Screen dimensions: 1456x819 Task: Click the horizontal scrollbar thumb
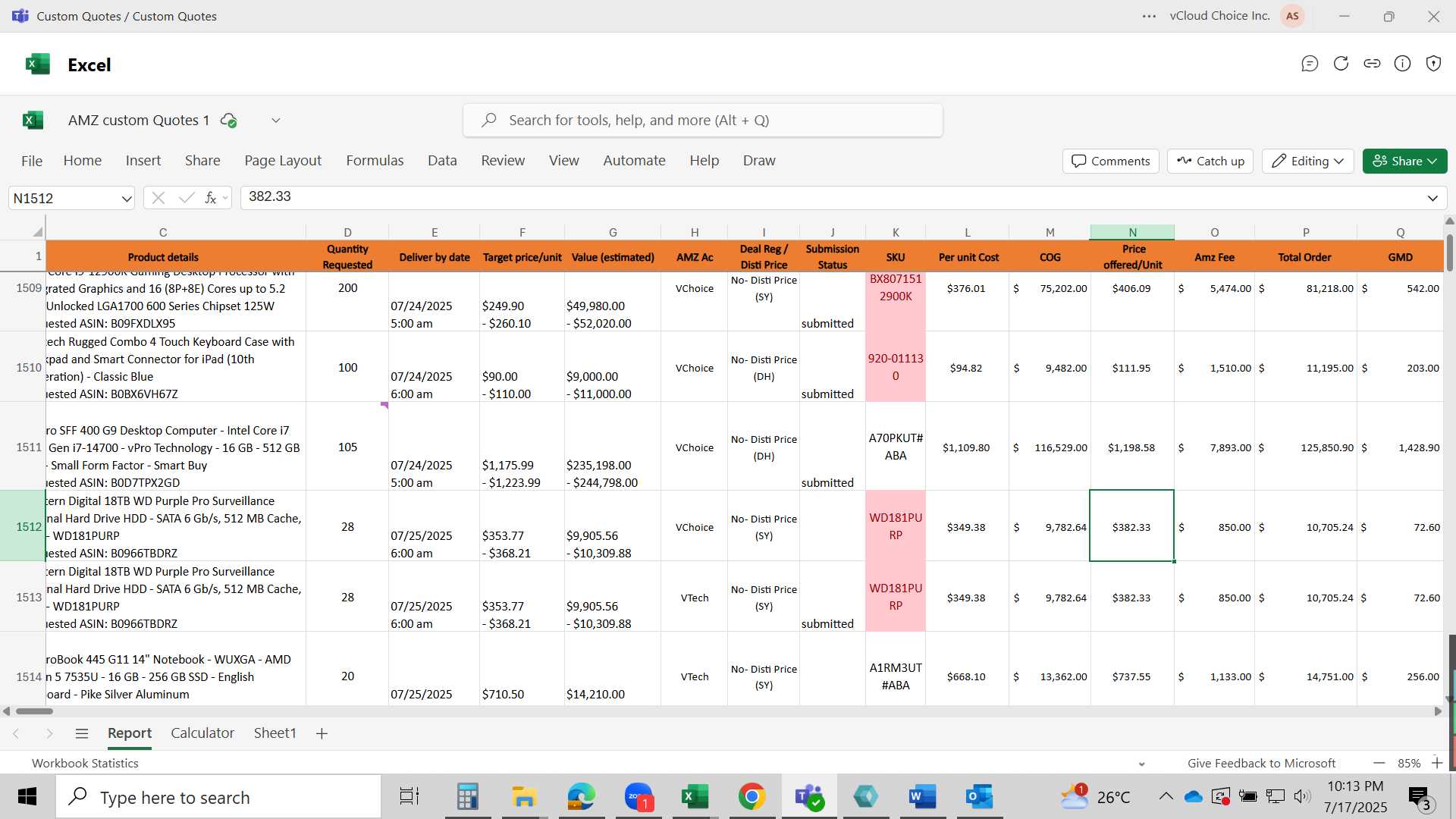coord(34,711)
